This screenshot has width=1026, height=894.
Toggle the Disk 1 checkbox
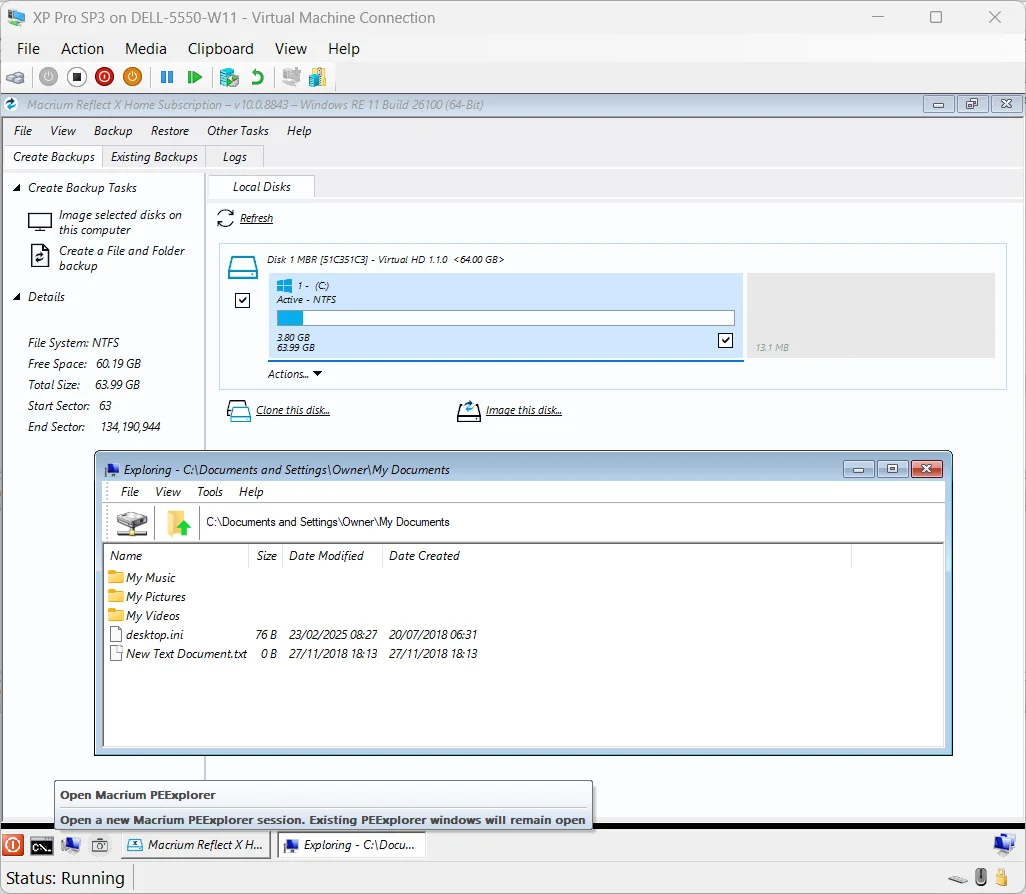(242, 300)
